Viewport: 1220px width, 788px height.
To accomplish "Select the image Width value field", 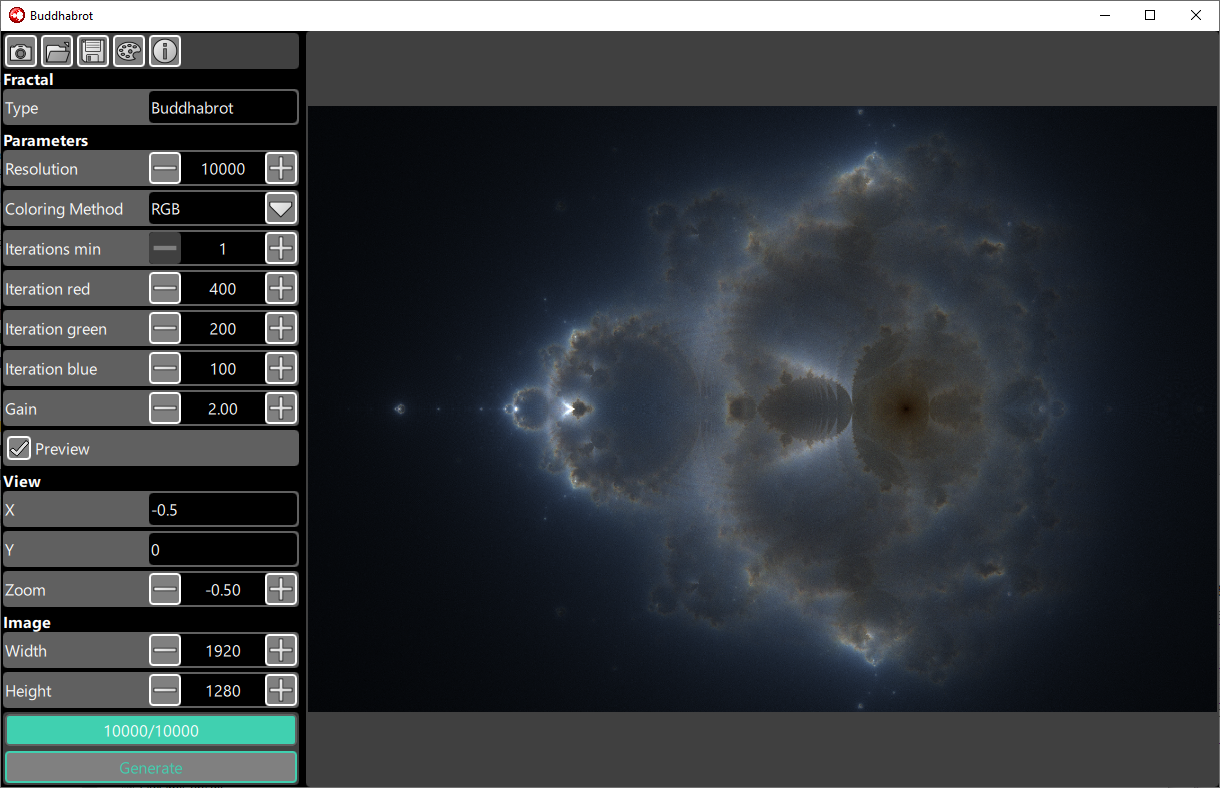I will coord(222,650).
